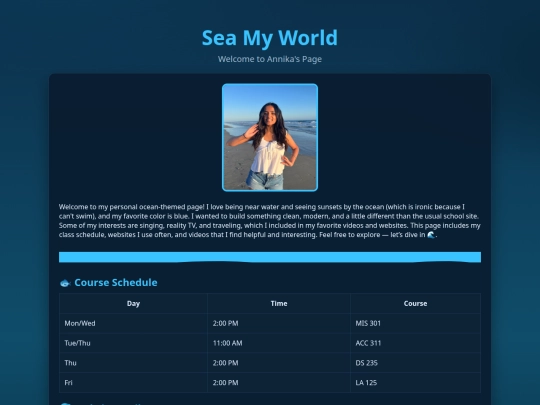The image size is (540, 405).
Task: Click the Mon/Wed day cell
Action: (x=133, y=323)
